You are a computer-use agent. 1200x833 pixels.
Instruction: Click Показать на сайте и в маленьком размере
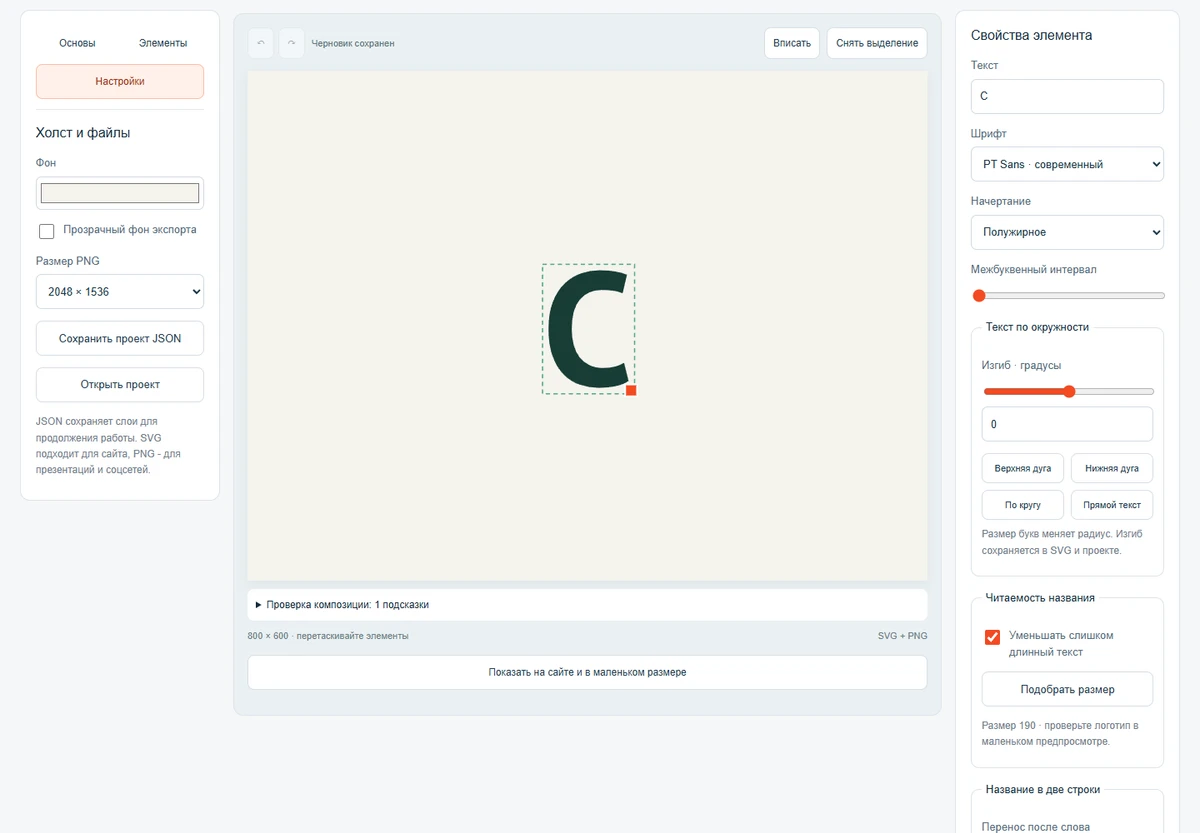[x=587, y=673]
